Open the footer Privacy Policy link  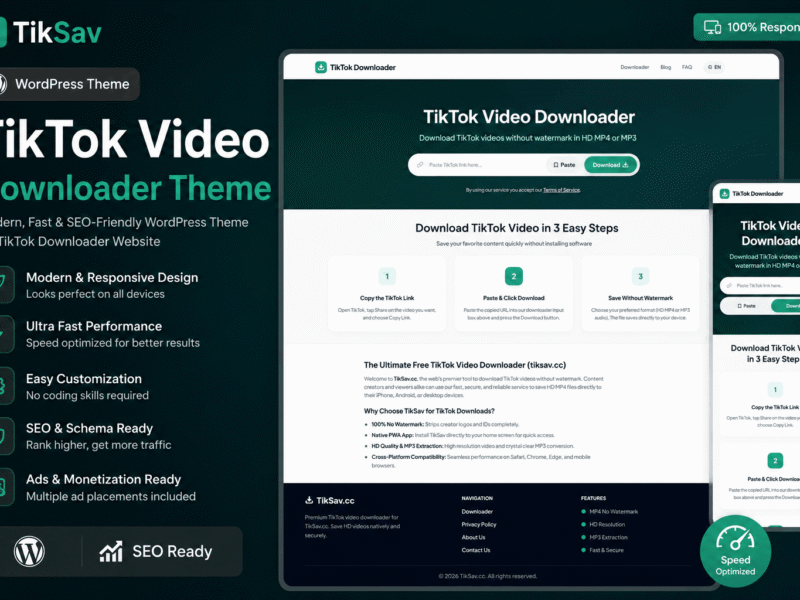[x=479, y=524]
